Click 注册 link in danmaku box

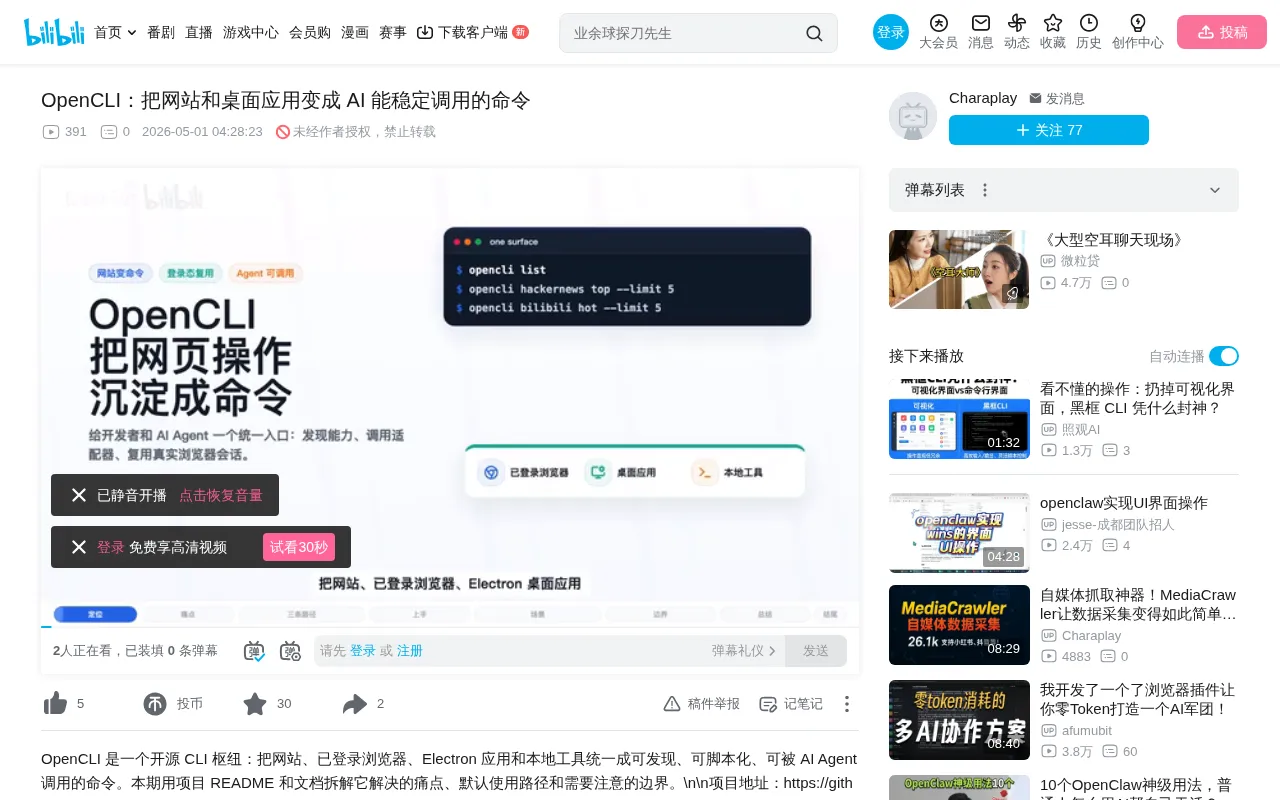pos(410,651)
